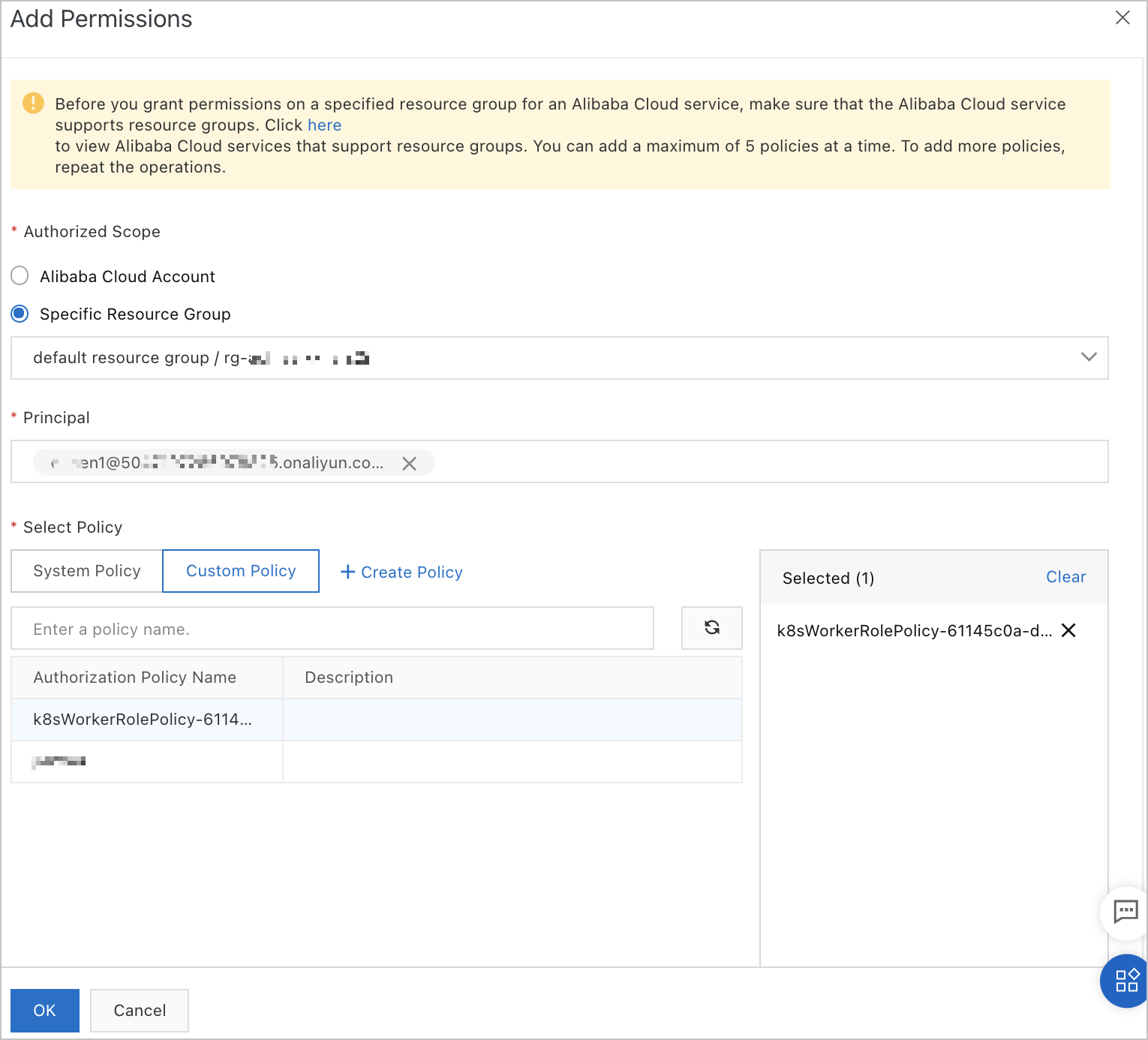Select the Specific Resource Group radio button
The width and height of the screenshot is (1148, 1040).
point(20,314)
